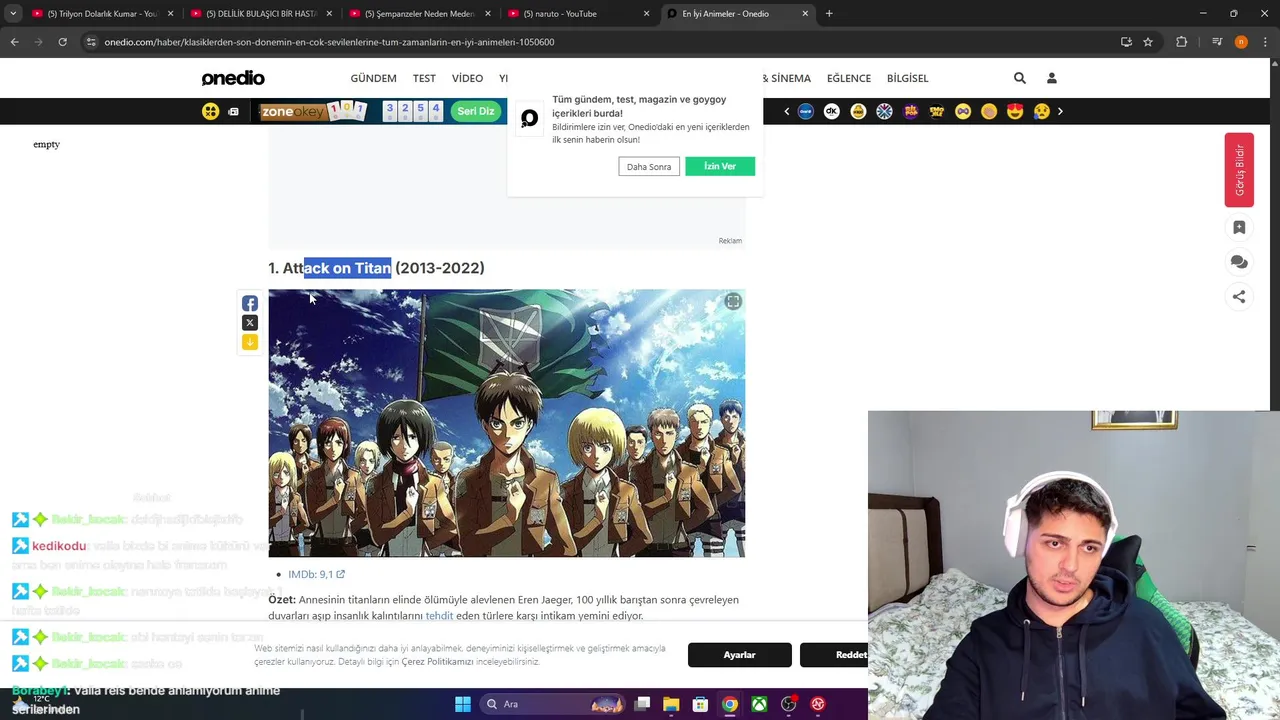Open Microsoft Store from taskbar
1280x720 pixels.
tap(700, 704)
